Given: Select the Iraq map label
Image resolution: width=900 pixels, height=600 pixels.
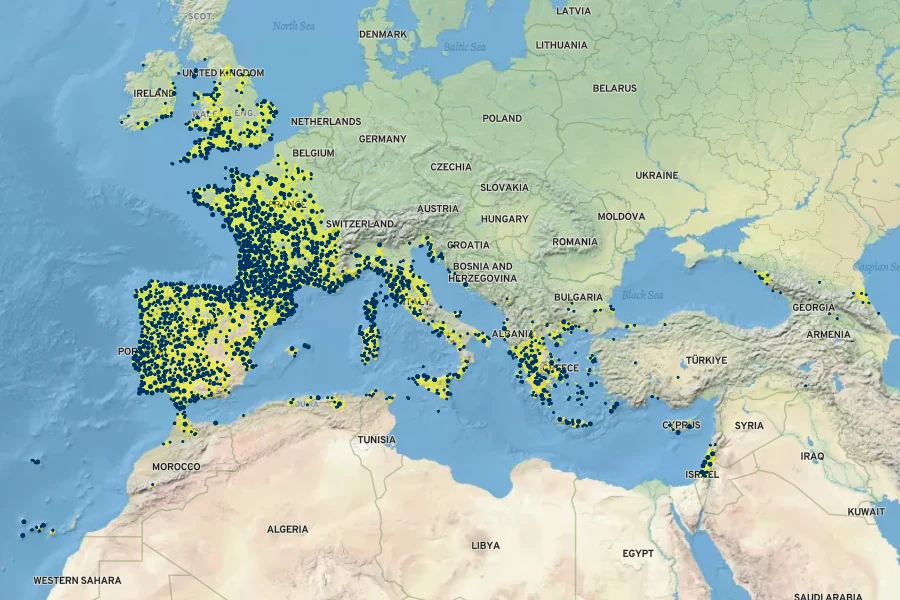Looking at the screenshot, I should (x=812, y=456).
